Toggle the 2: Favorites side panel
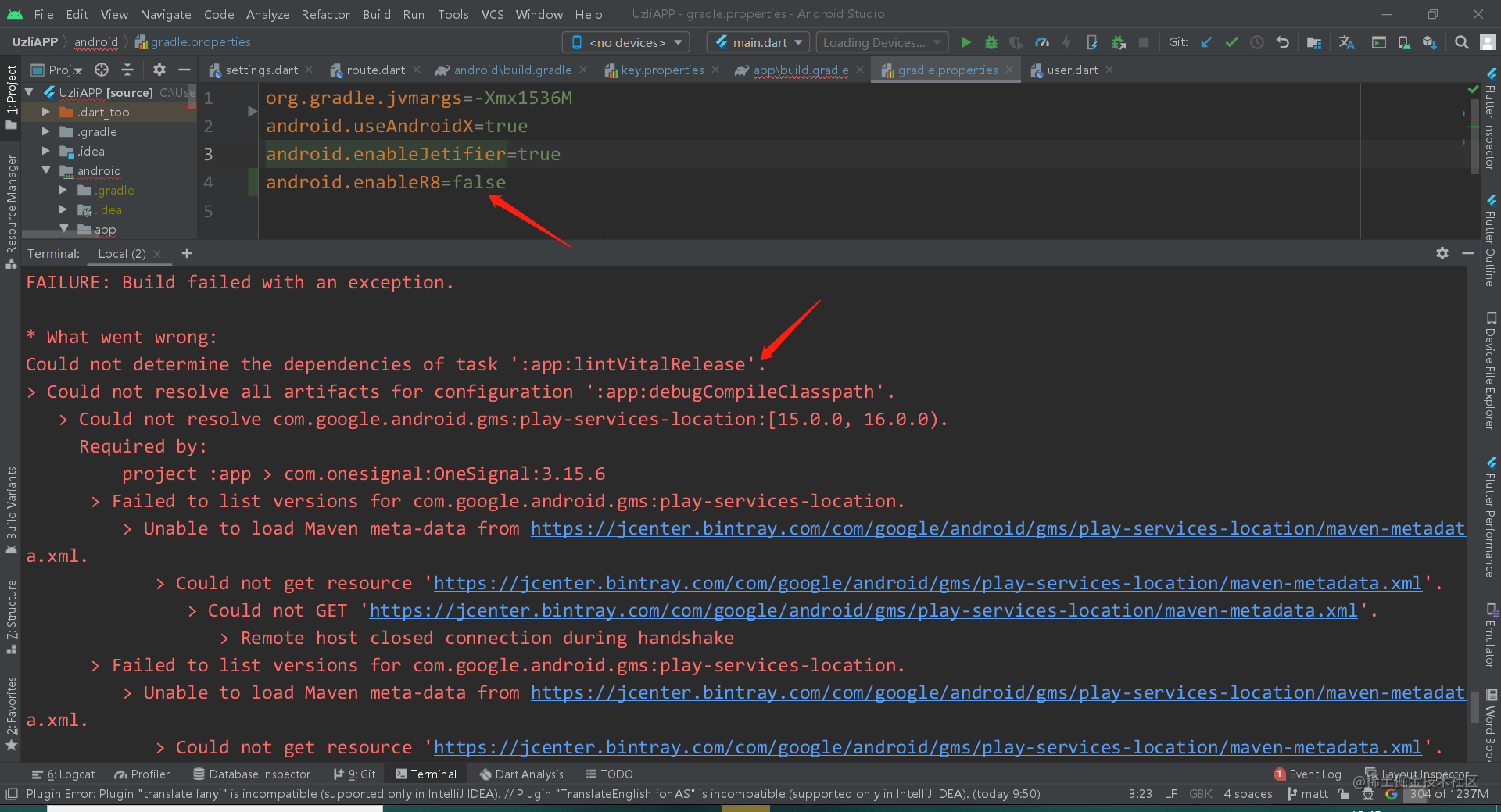Screen dimensions: 1501x812 (11, 714)
